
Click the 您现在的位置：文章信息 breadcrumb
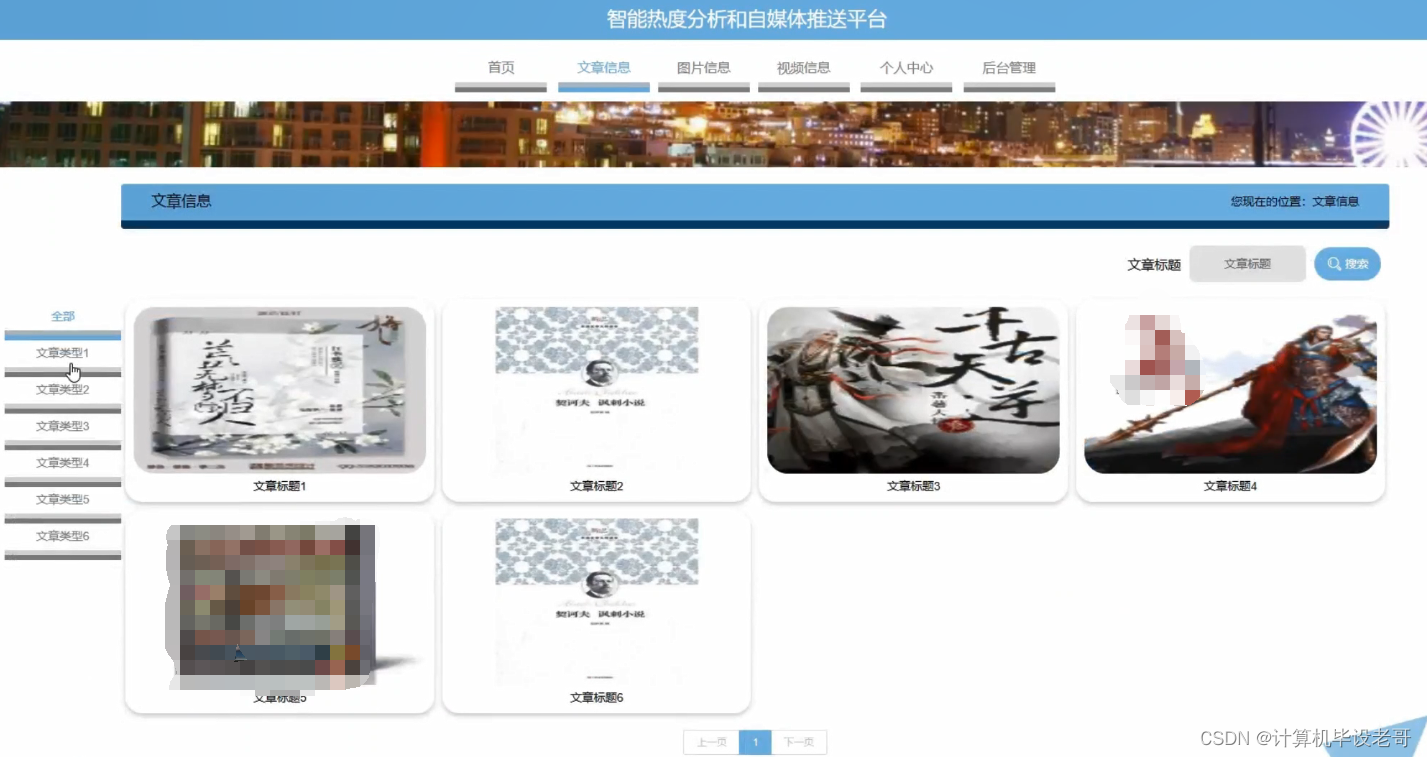click(1295, 201)
